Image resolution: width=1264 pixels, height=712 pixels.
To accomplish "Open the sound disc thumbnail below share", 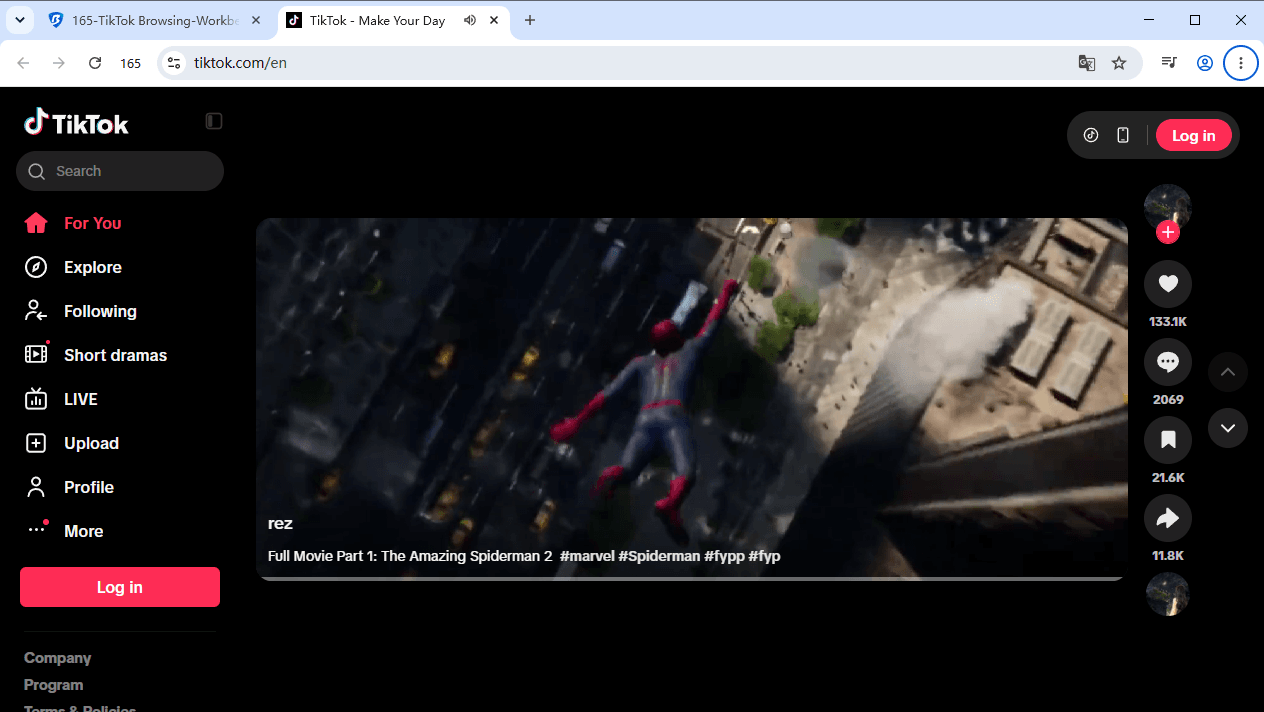I will click(1168, 594).
